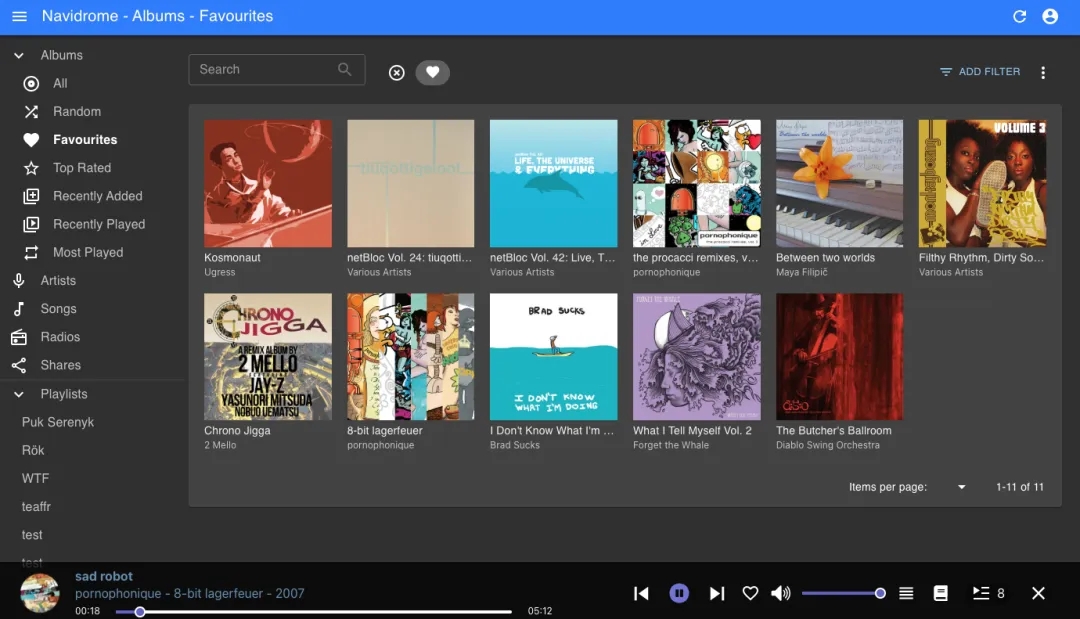Viewport: 1080px width, 619px height.
Task: Open the What I Tell Myself Vol. 2 cover
Action: pos(697,357)
